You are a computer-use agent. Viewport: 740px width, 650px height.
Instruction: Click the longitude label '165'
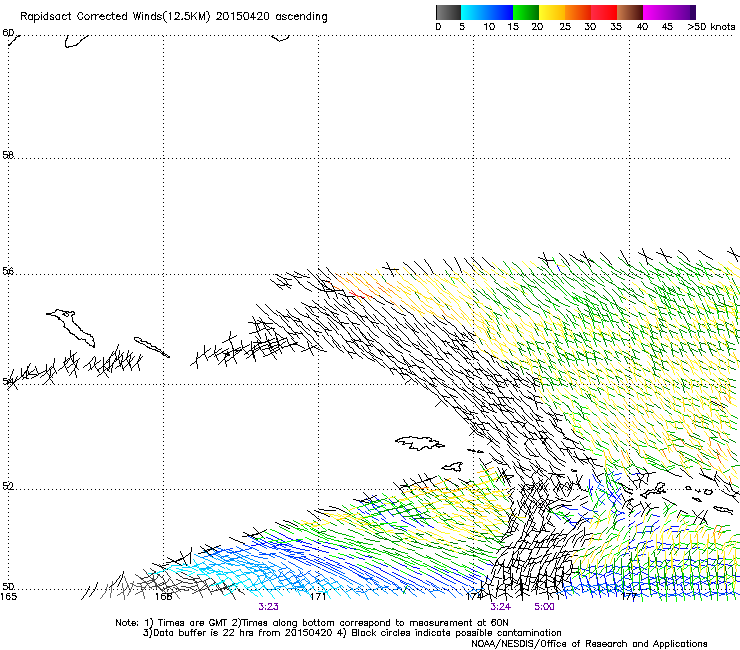pyautogui.click(x=8, y=597)
